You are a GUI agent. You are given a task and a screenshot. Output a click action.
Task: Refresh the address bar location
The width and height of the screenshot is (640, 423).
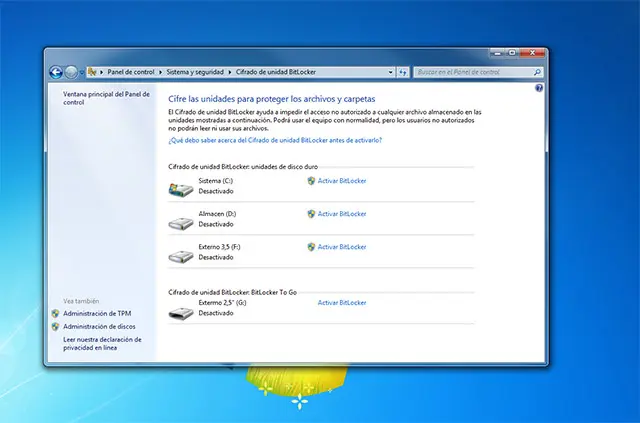(403, 72)
